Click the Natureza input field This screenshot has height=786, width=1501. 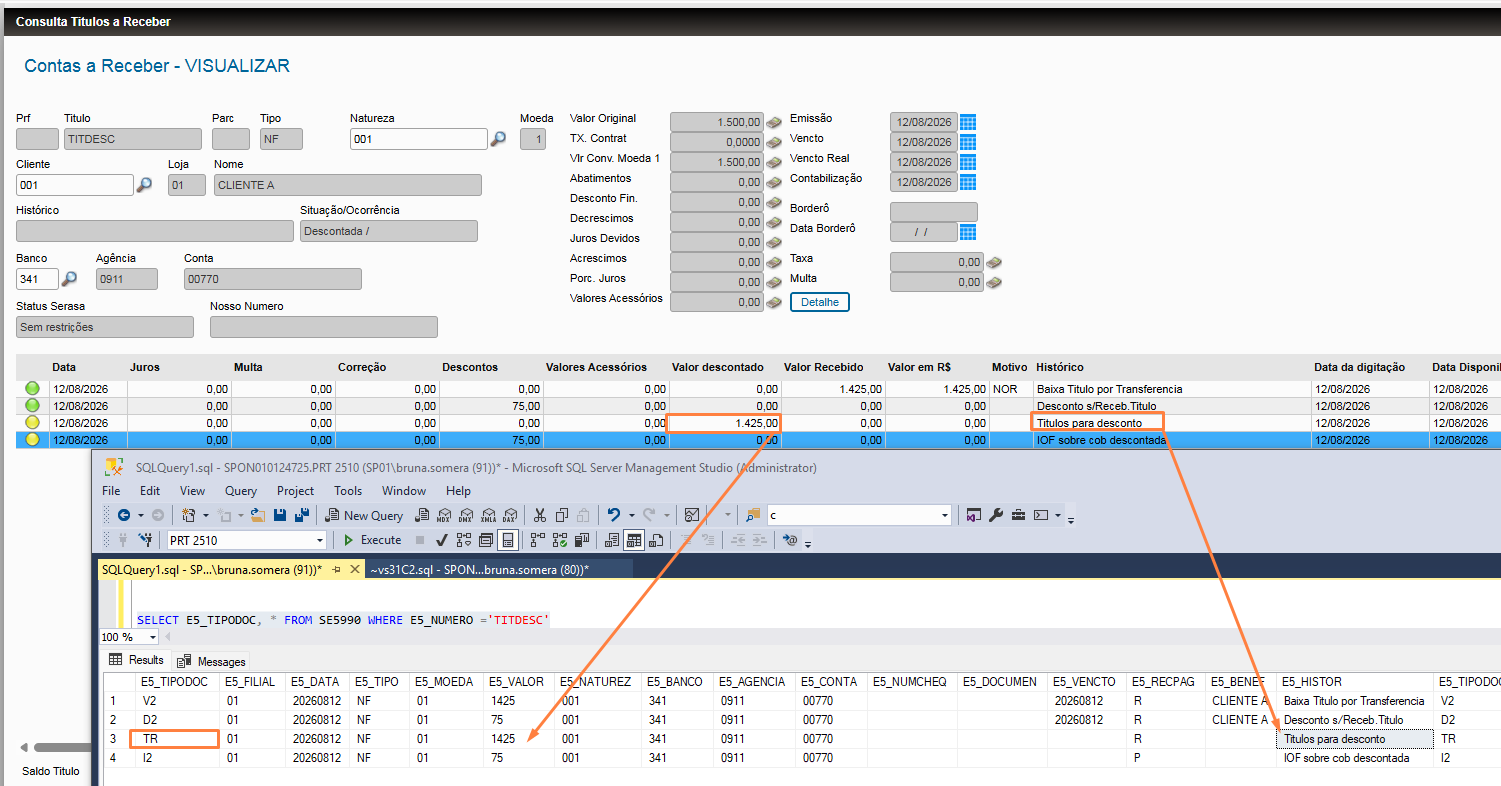point(418,139)
